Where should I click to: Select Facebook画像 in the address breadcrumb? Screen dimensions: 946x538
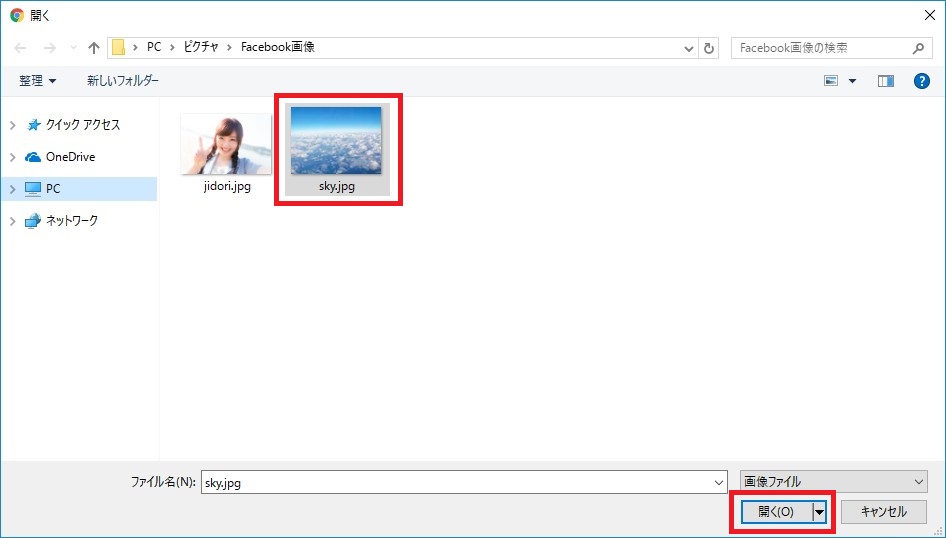(278, 47)
